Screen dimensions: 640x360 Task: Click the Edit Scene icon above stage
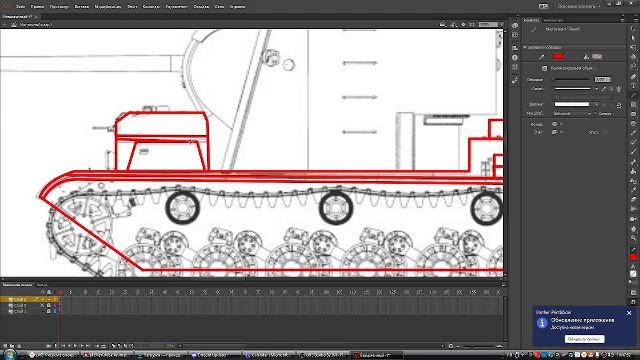point(443,24)
